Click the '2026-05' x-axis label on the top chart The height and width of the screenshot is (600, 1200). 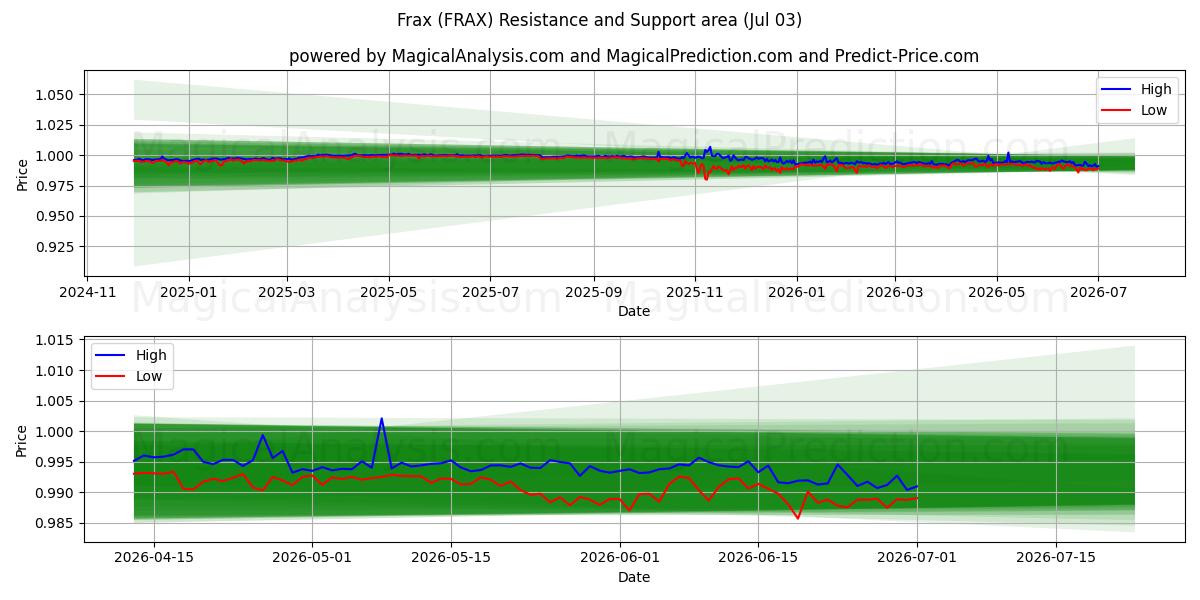pos(996,292)
